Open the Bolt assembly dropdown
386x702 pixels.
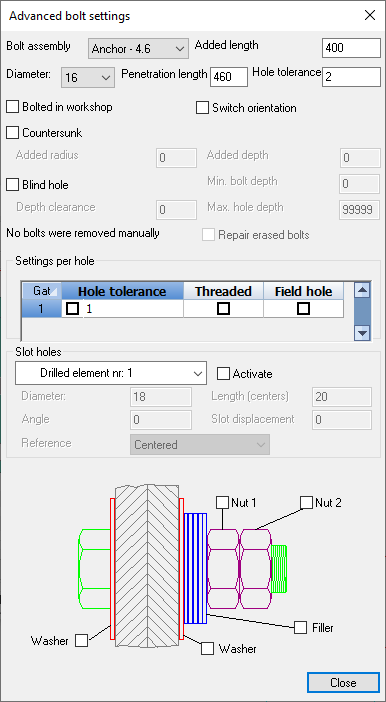click(138, 48)
